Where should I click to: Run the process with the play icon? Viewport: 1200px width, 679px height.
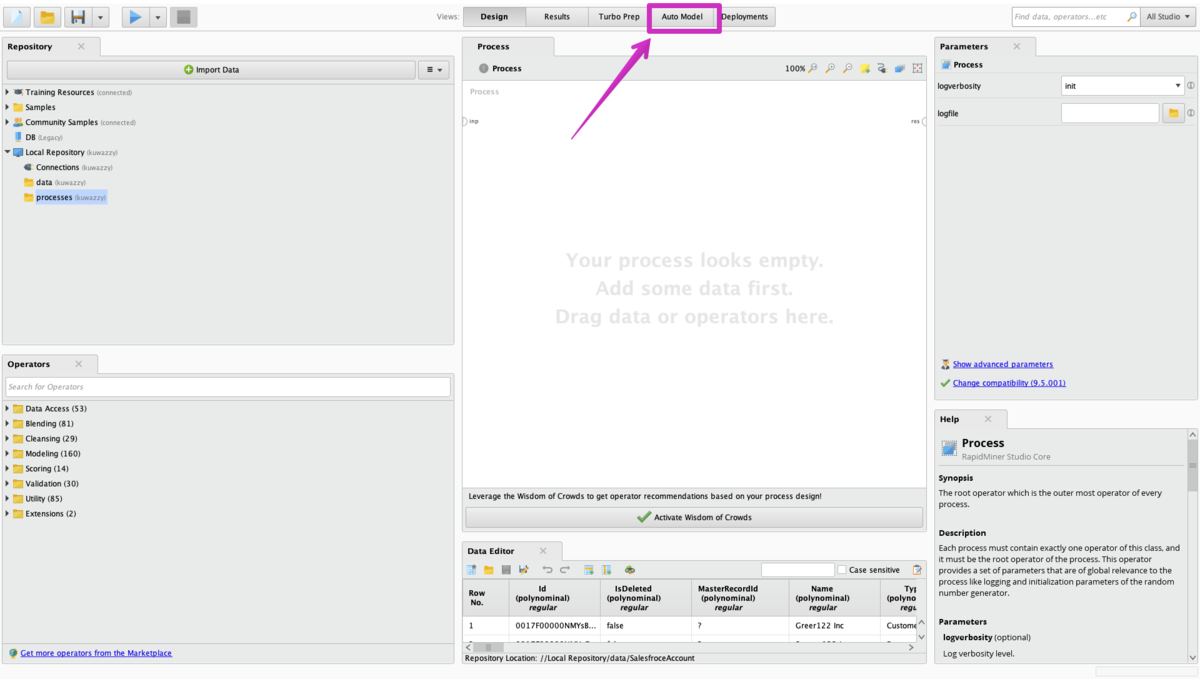click(134, 17)
